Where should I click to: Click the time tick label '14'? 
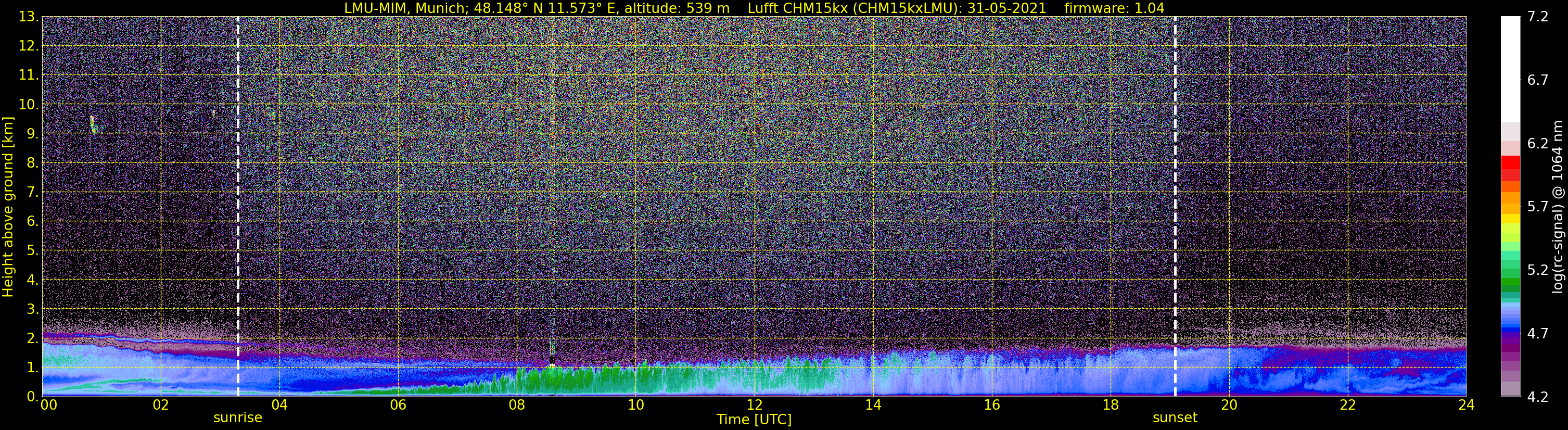873,405
